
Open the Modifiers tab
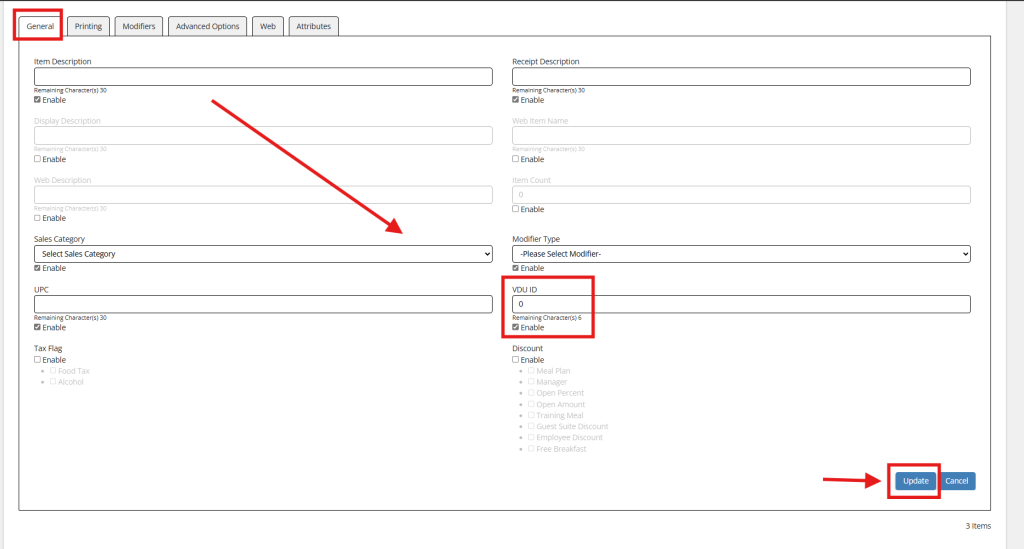(138, 26)
